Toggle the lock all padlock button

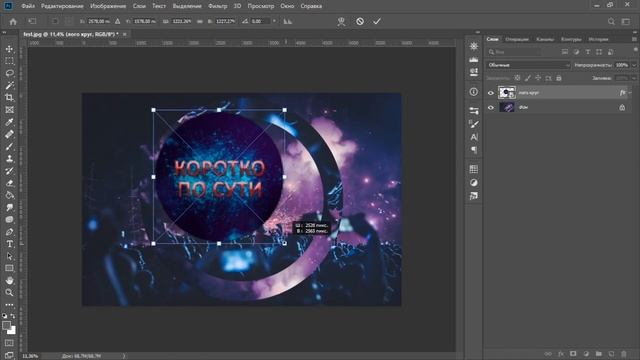559,78
